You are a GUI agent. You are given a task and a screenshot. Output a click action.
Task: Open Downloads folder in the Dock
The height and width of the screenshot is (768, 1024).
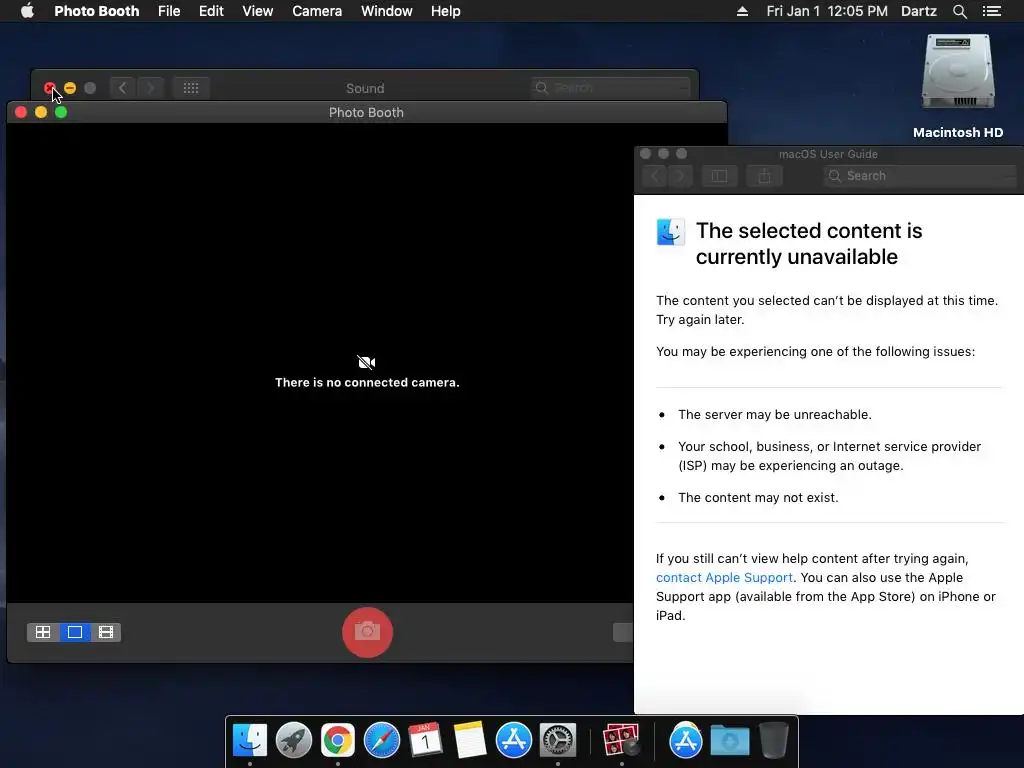pos(729,741)
